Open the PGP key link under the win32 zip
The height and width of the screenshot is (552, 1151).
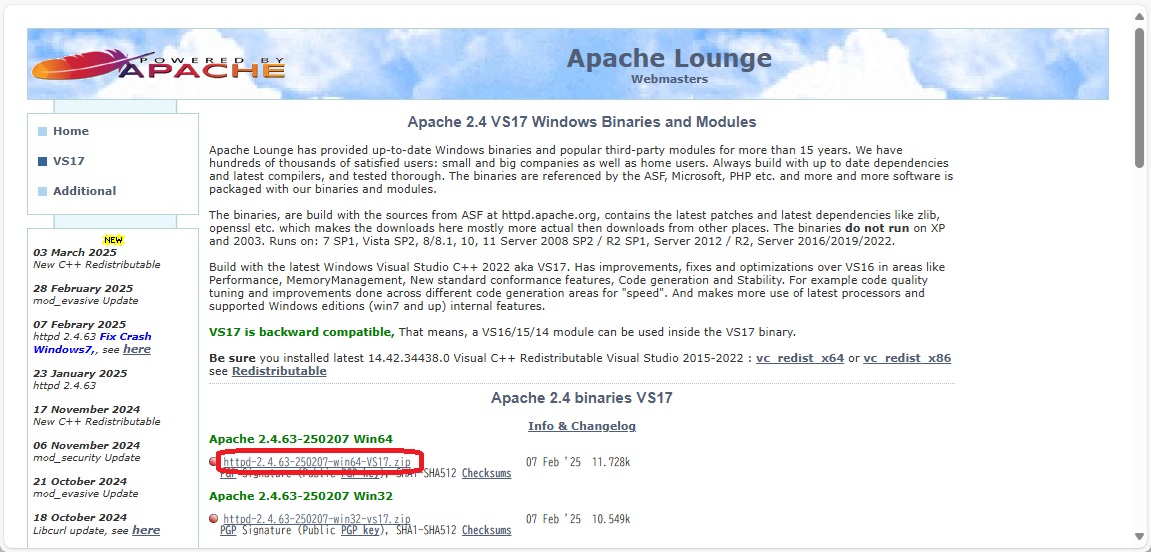pos(361,530)
